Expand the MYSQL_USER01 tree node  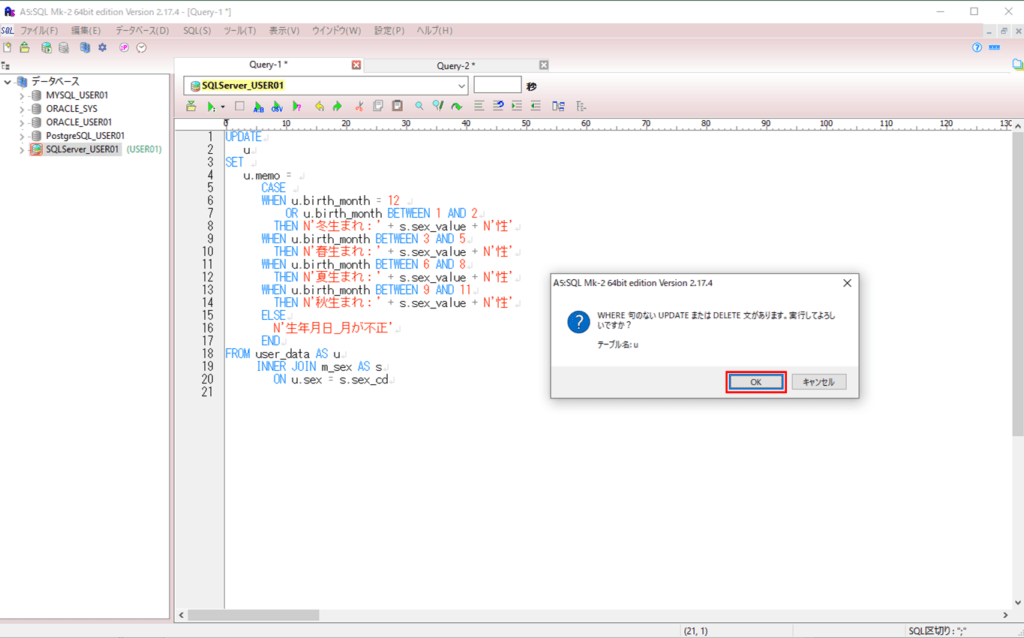coord(22,95)
